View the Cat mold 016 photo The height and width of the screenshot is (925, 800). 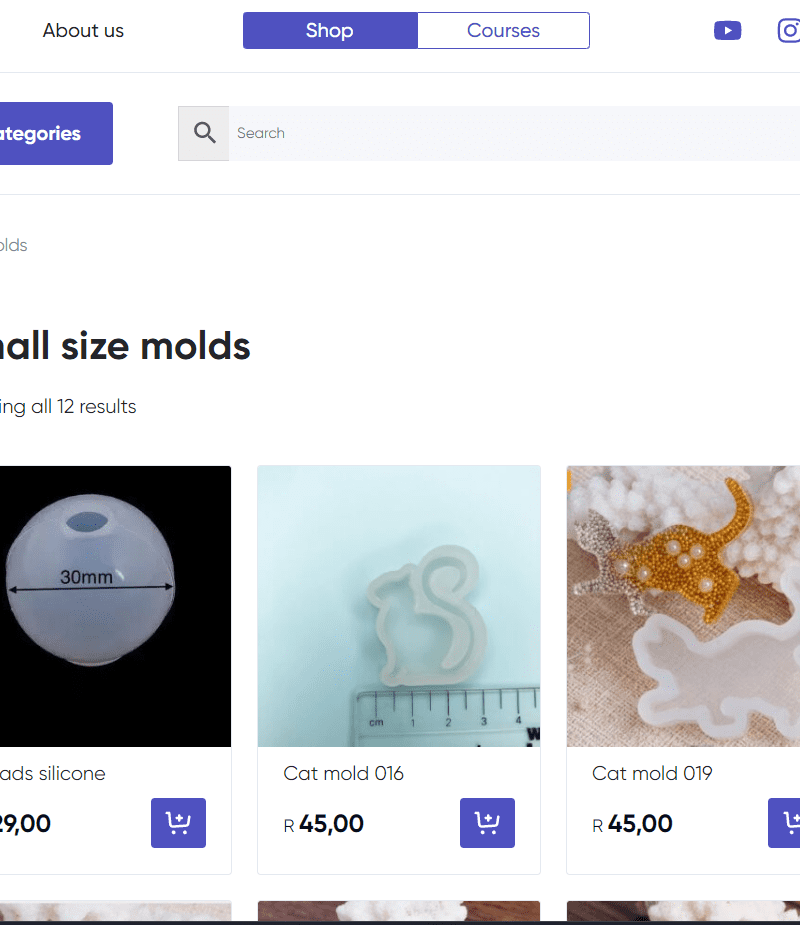pos(399,606)
